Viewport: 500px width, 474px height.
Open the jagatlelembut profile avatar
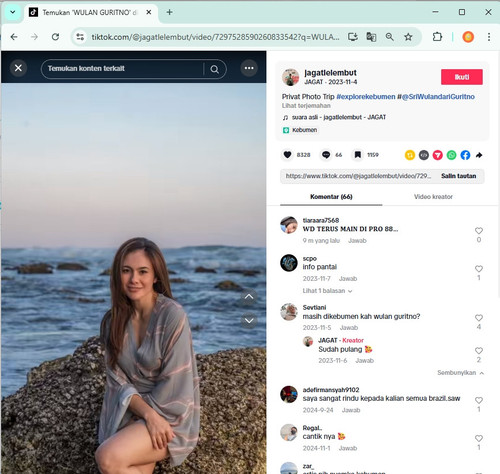(290, 77)
